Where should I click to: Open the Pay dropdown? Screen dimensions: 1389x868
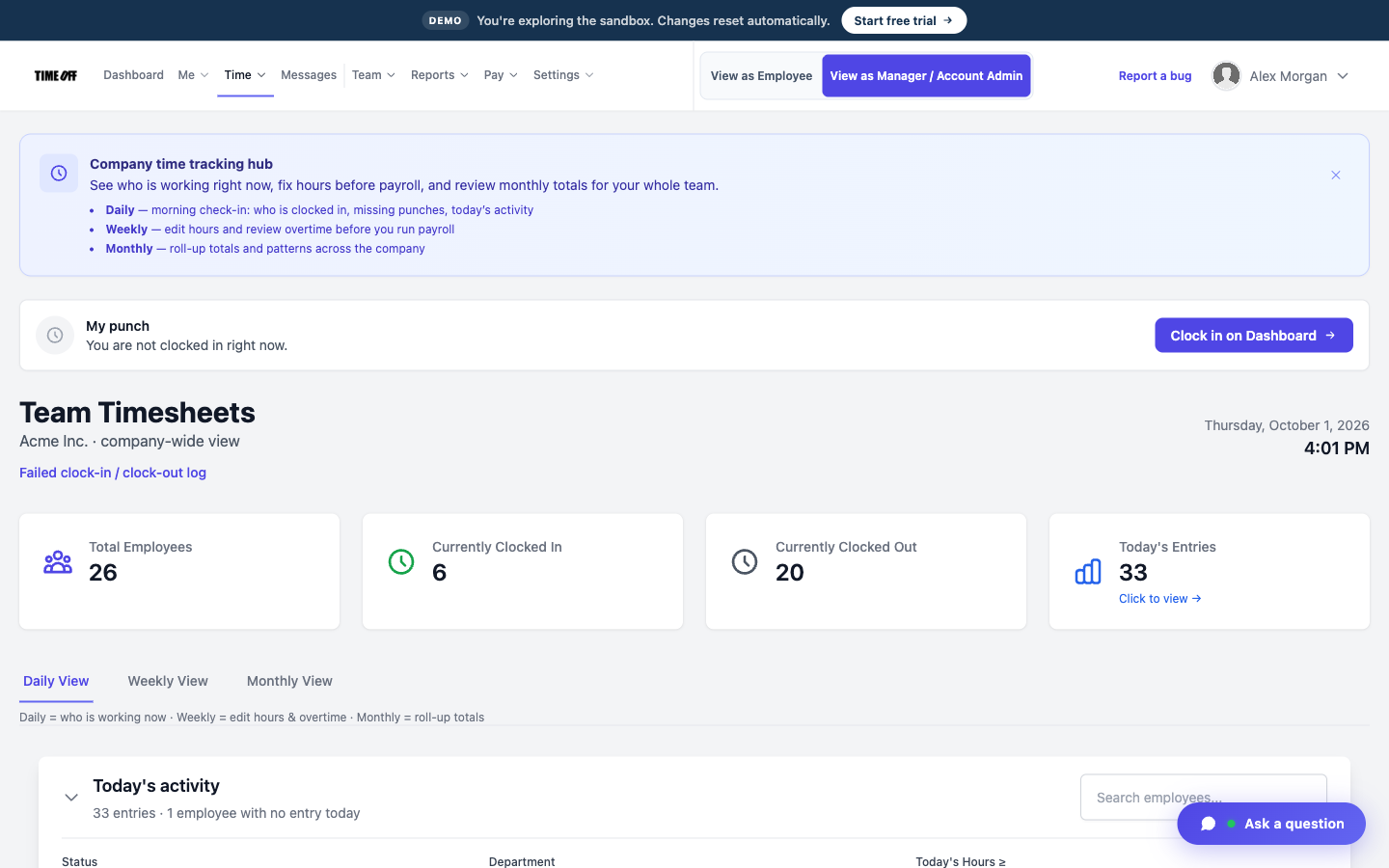(501, 75)
